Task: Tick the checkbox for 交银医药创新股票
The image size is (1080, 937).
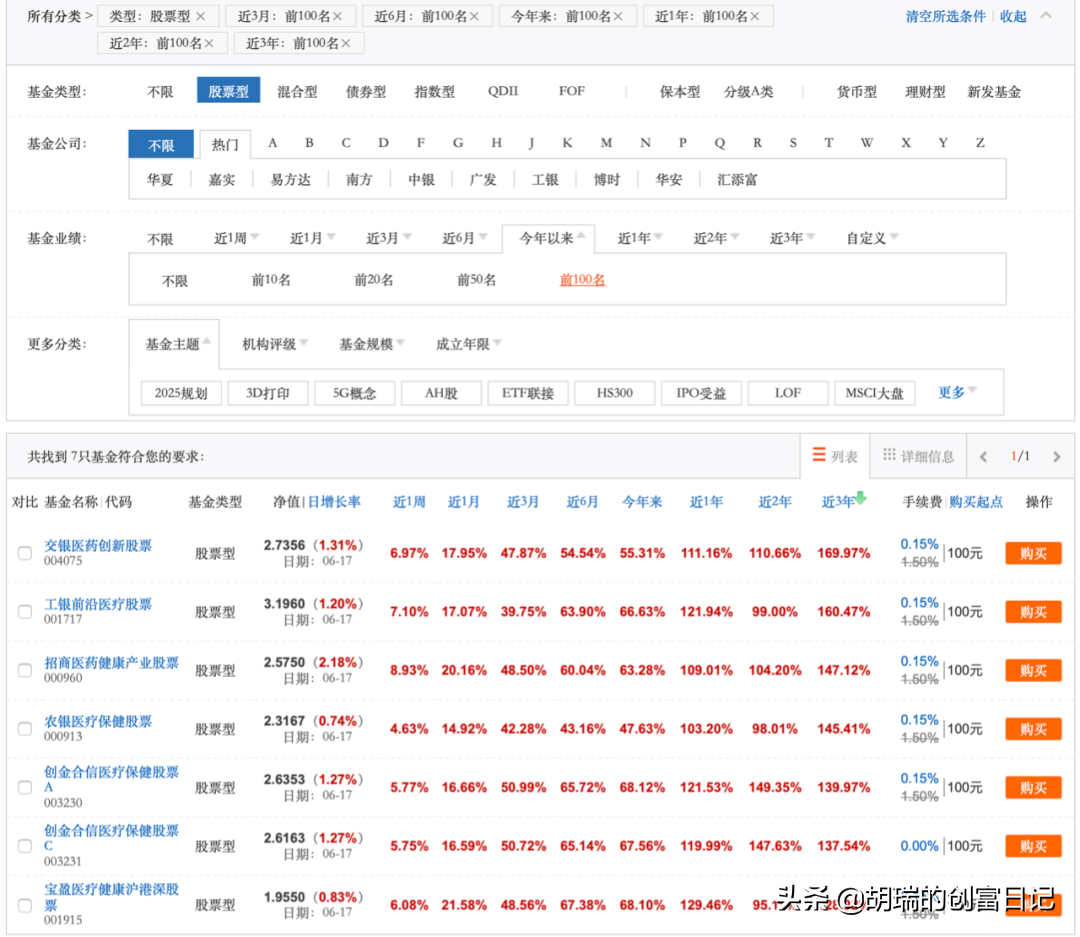Action: [25, 553]
